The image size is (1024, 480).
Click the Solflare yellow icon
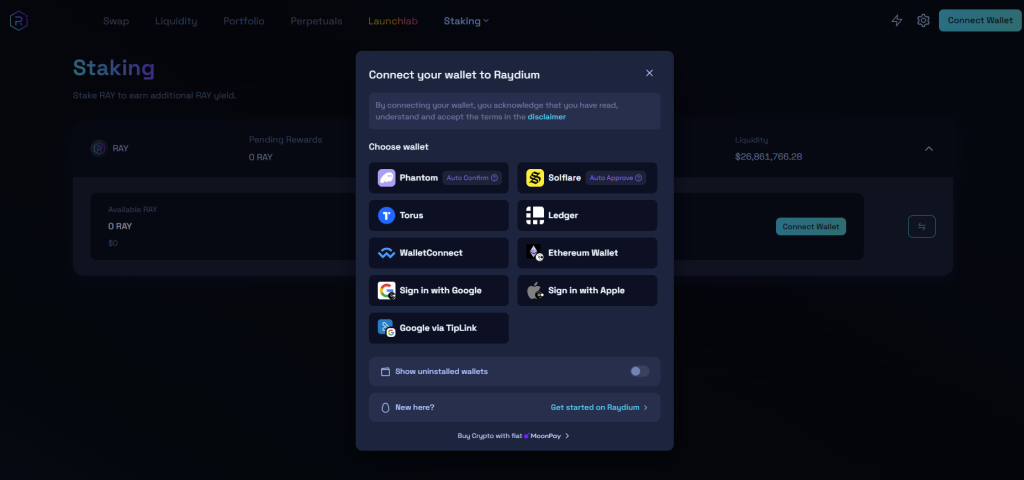(x=535, y=178)
